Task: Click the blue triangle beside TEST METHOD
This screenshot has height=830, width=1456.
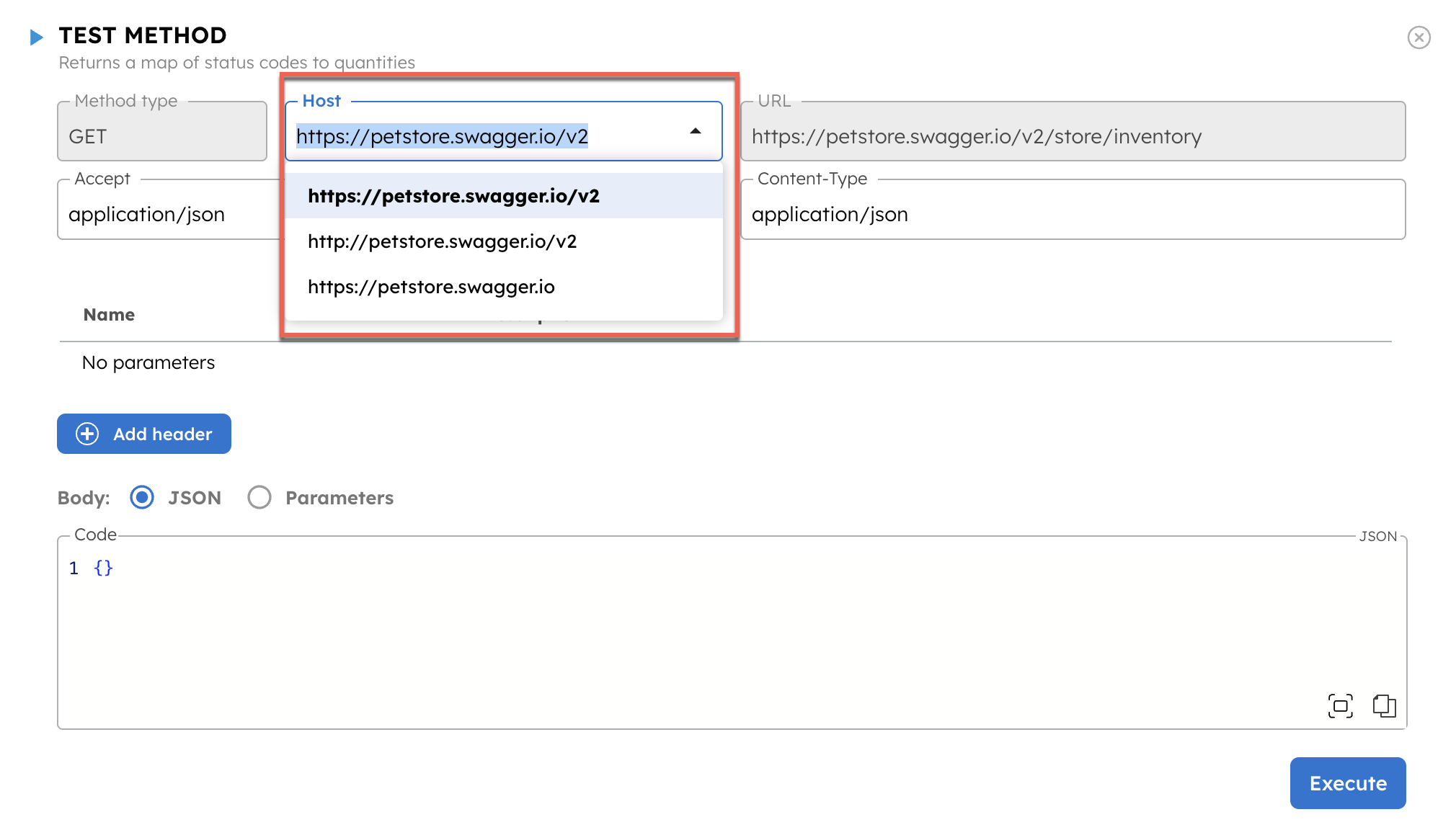Action: click(35, 36)
